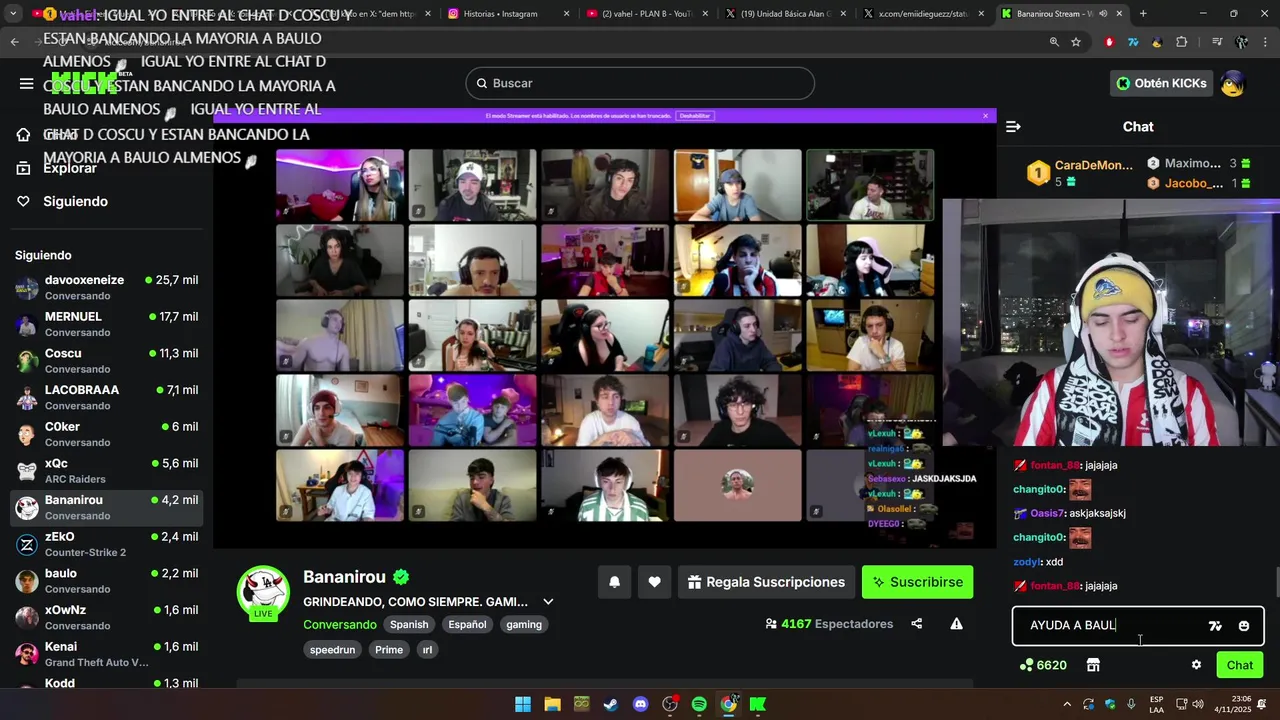This screenshot has width=1280, height=720.
Task: Click the Español tag
Action: [467, 624]
